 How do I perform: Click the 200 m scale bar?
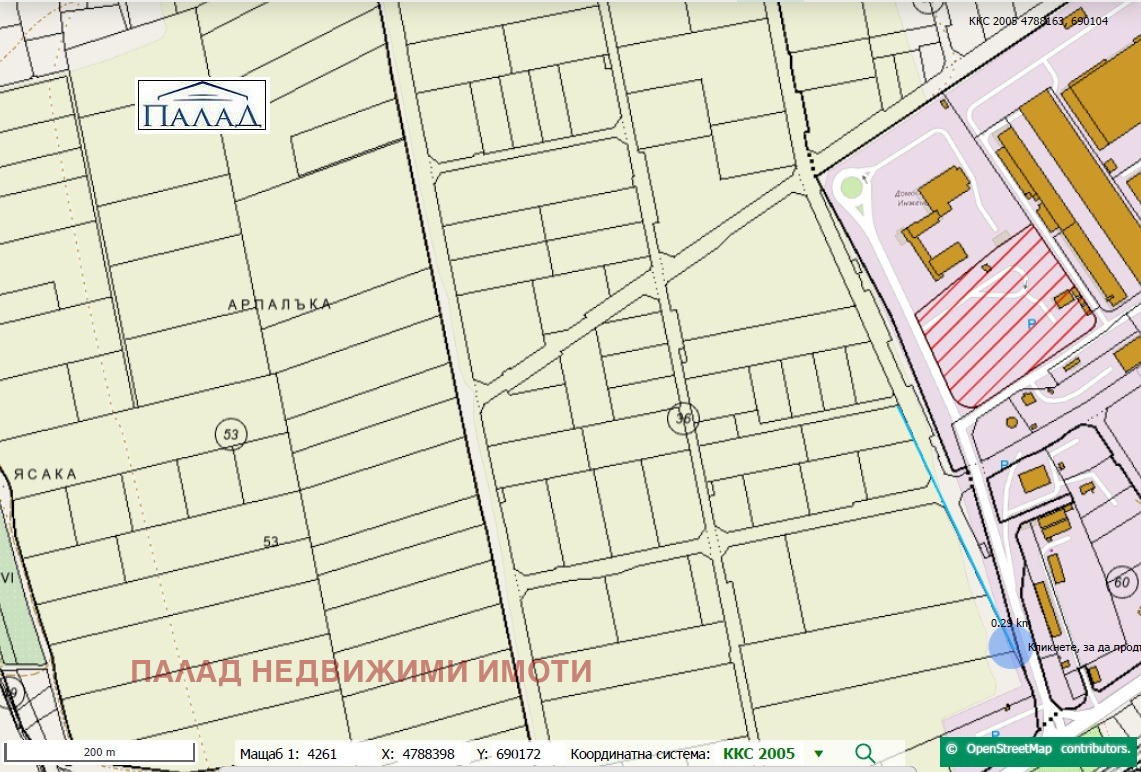coord(99,752)
